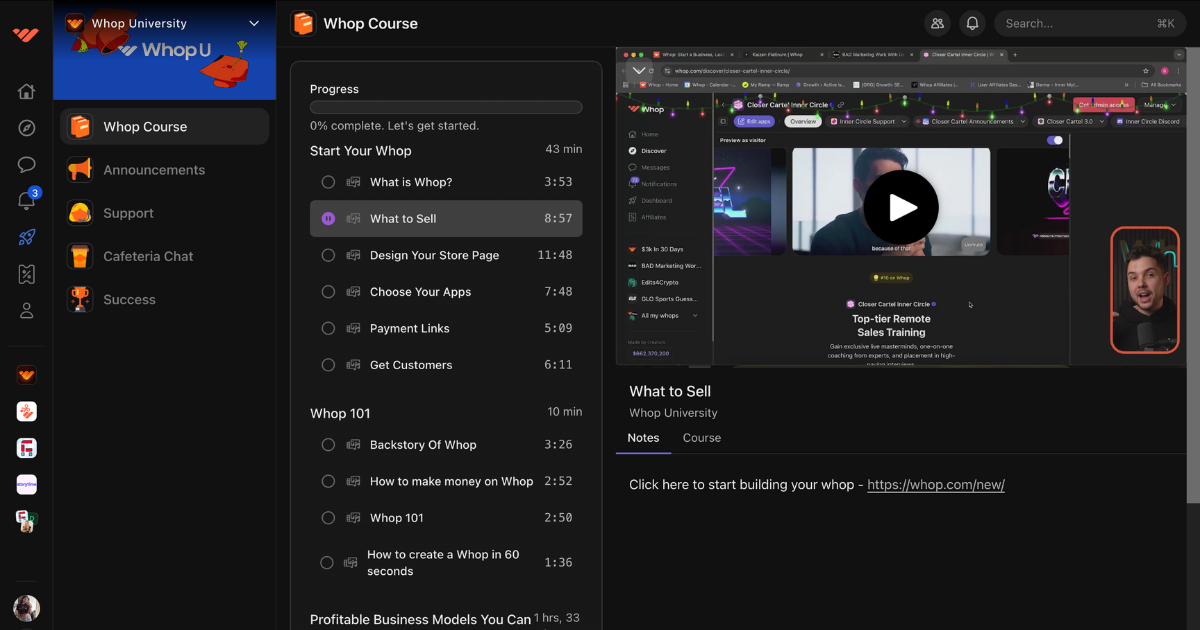
Task: Open the percent coupon icon in left rail
Action: [x=26, y=274]
